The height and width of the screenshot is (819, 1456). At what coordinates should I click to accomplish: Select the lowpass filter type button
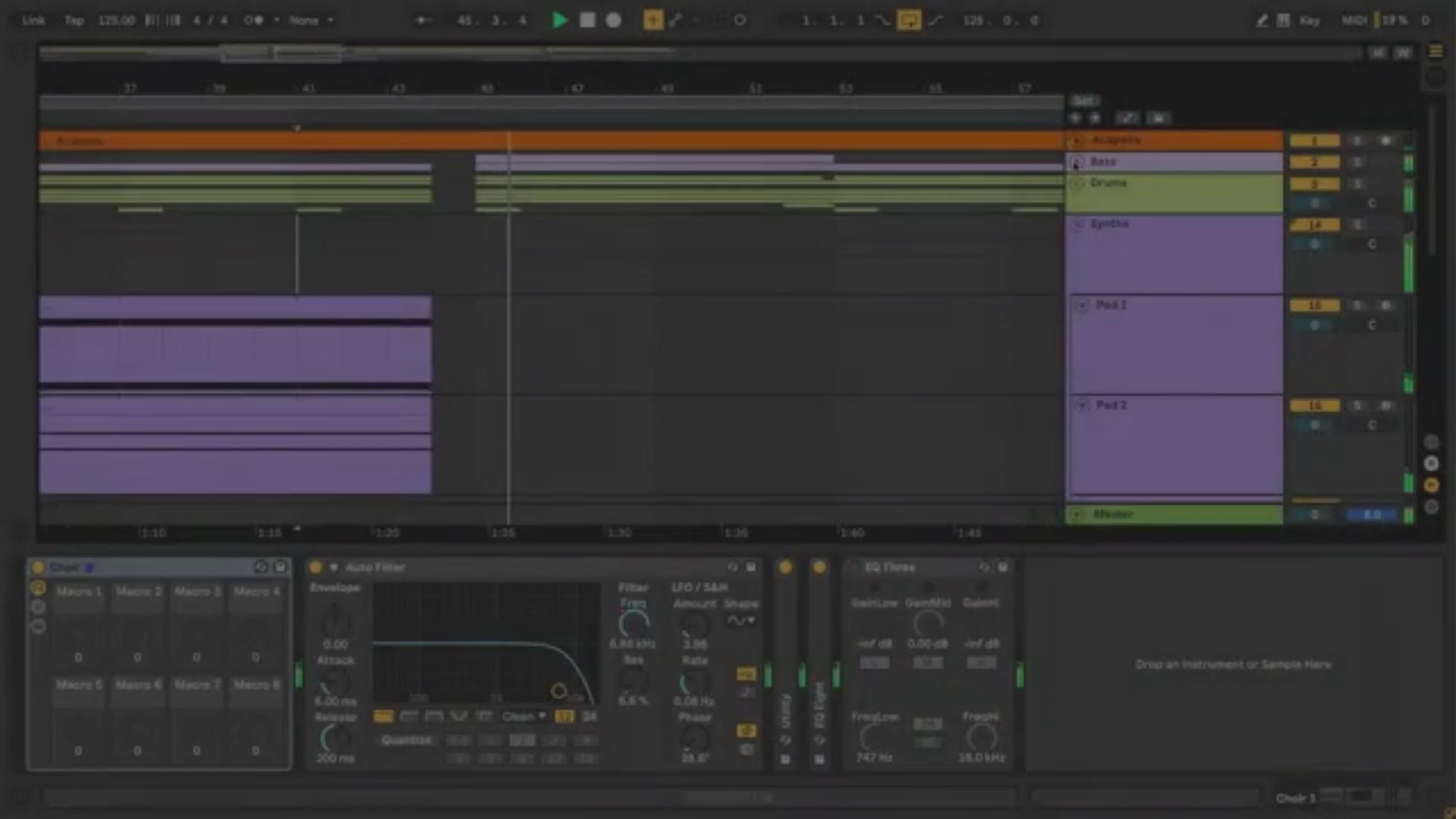click(384, 717)
